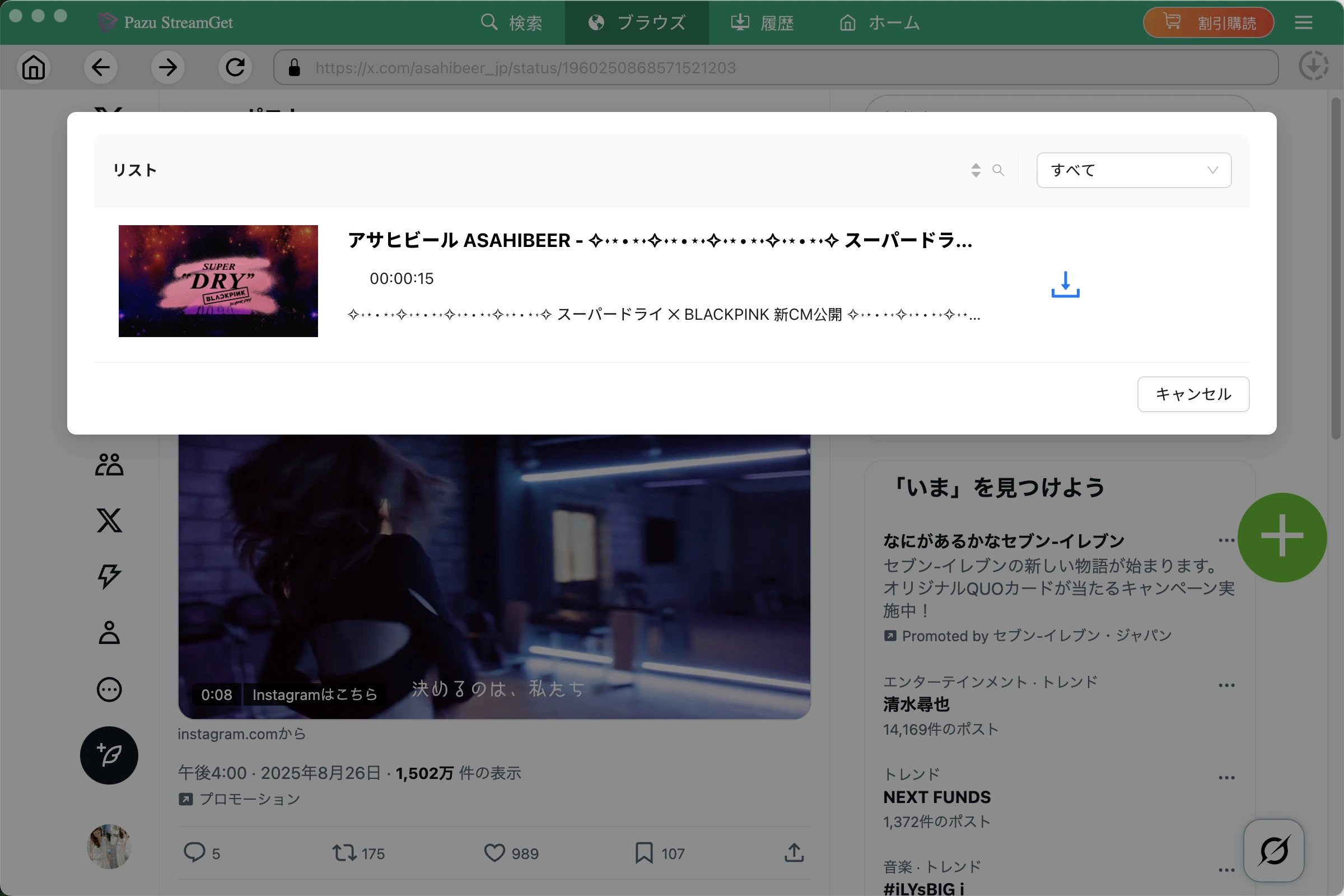Open X communities people icon in sidebar

pyautogui.click(x=109, y=465)
